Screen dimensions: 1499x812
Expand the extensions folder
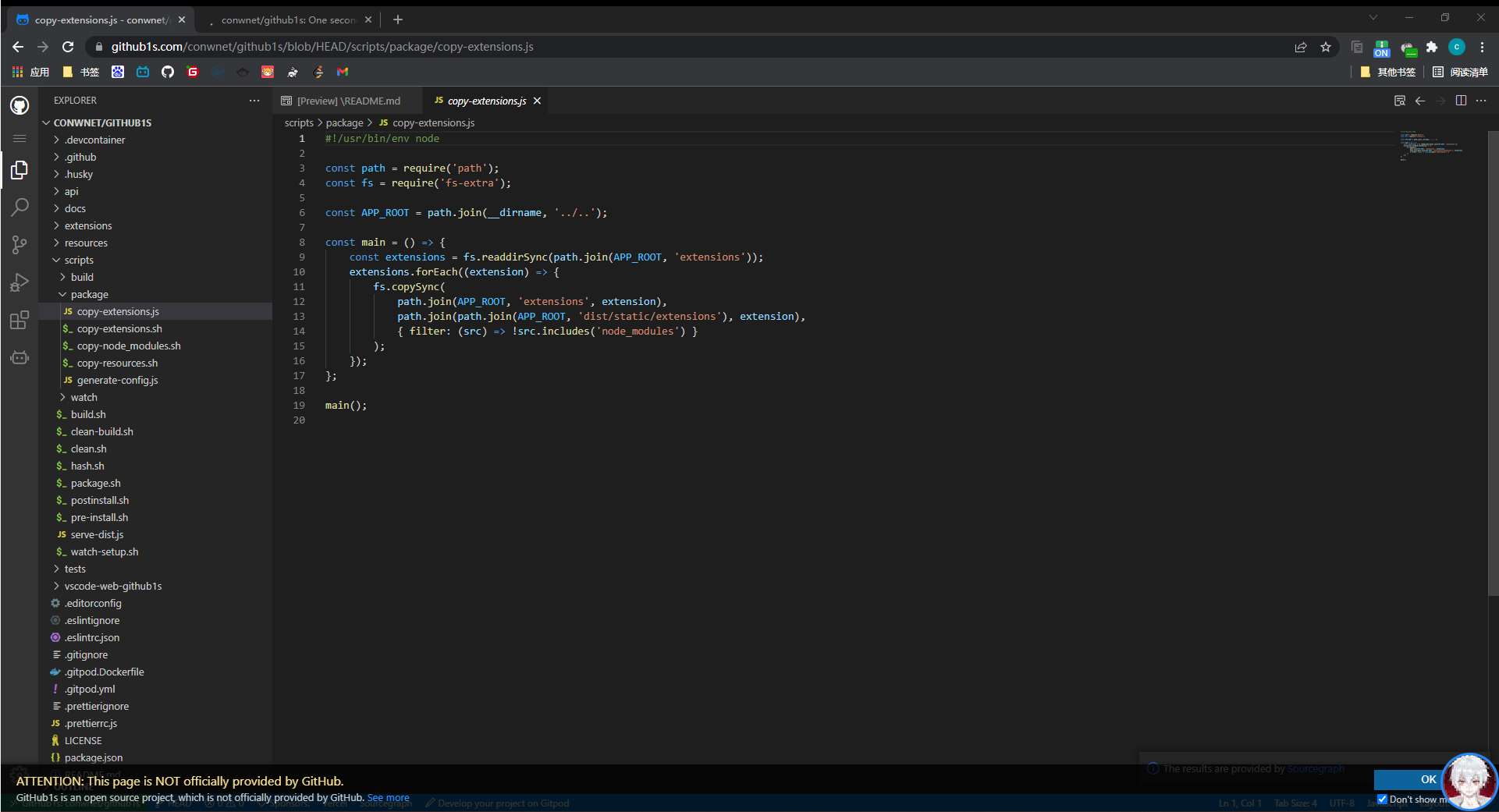click(88, 226)
